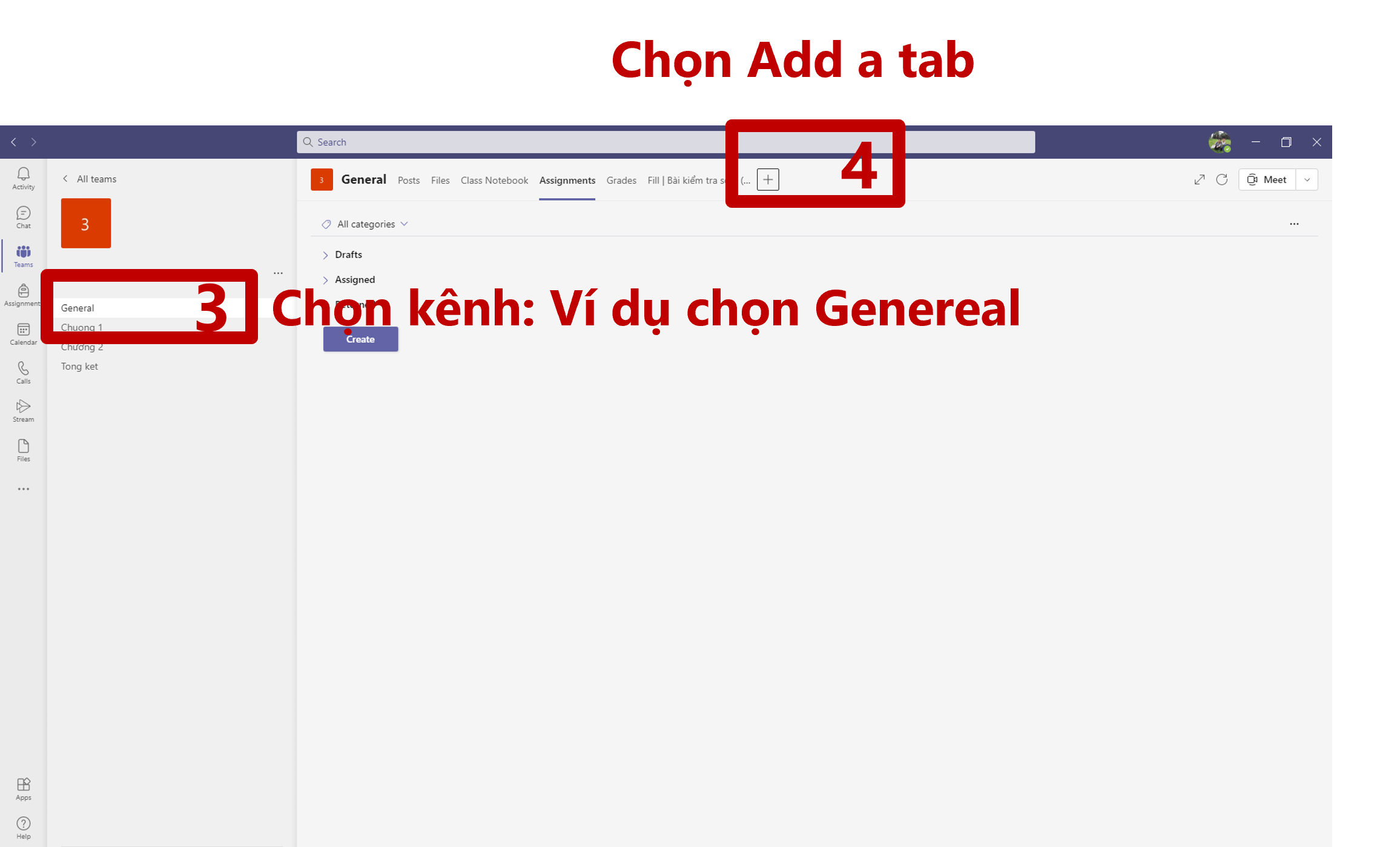Image resolution: width=1400 pixels, height=847 pixels.
Task: Switch to the Grades tab
Action: click(621, 180)
